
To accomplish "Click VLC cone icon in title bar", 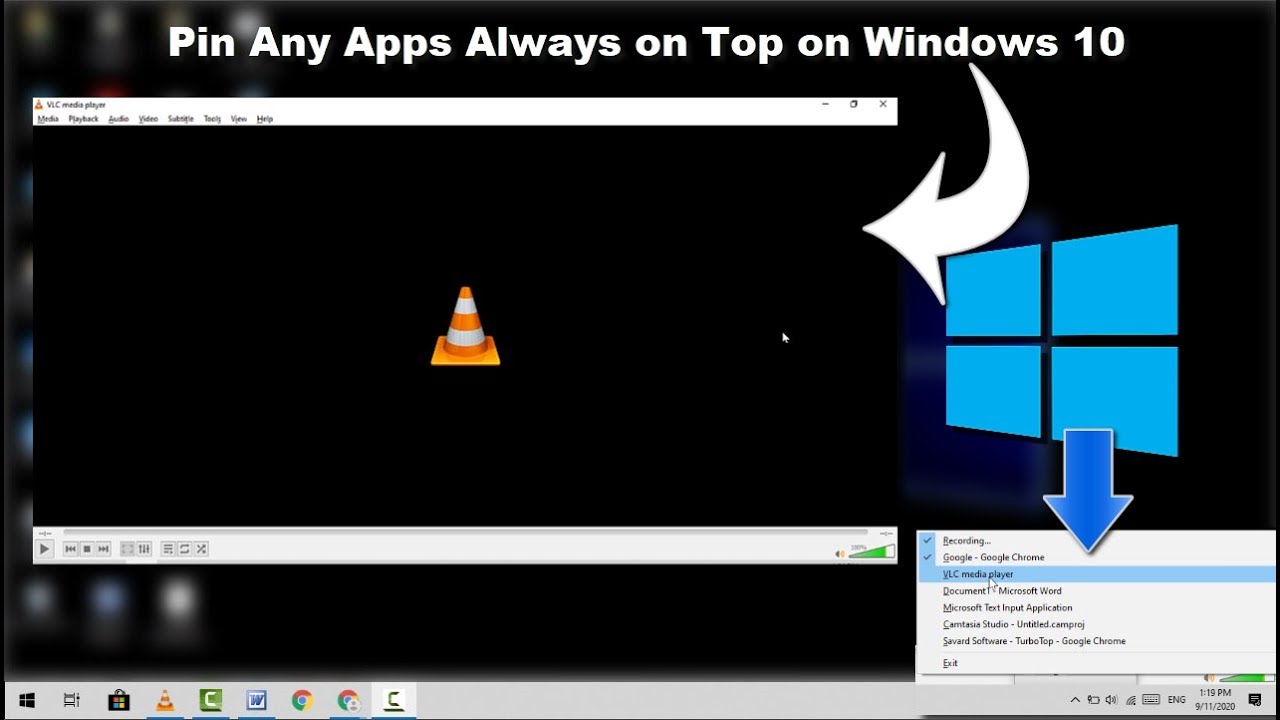I will 39,104.
